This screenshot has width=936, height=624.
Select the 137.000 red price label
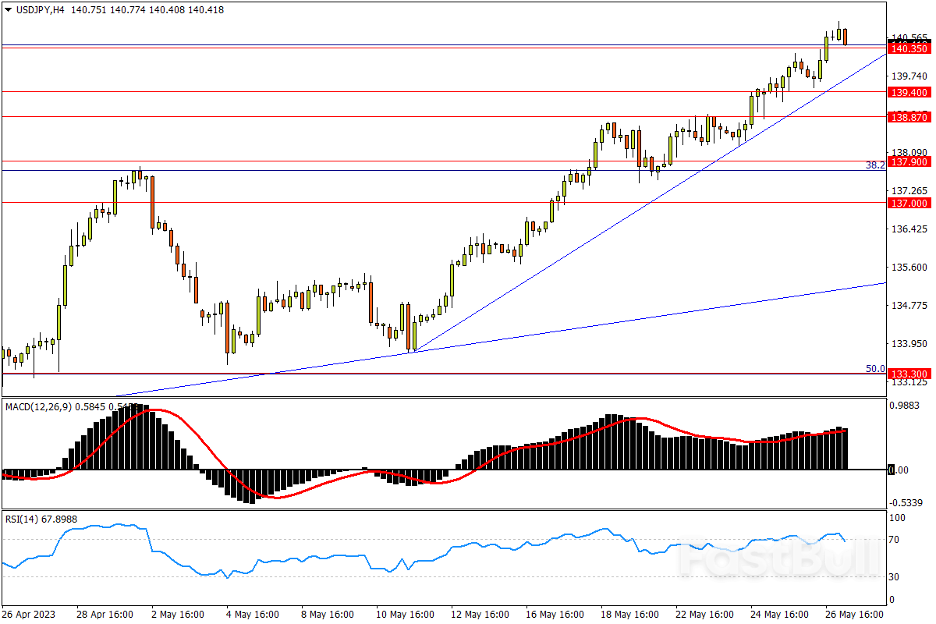908,203
